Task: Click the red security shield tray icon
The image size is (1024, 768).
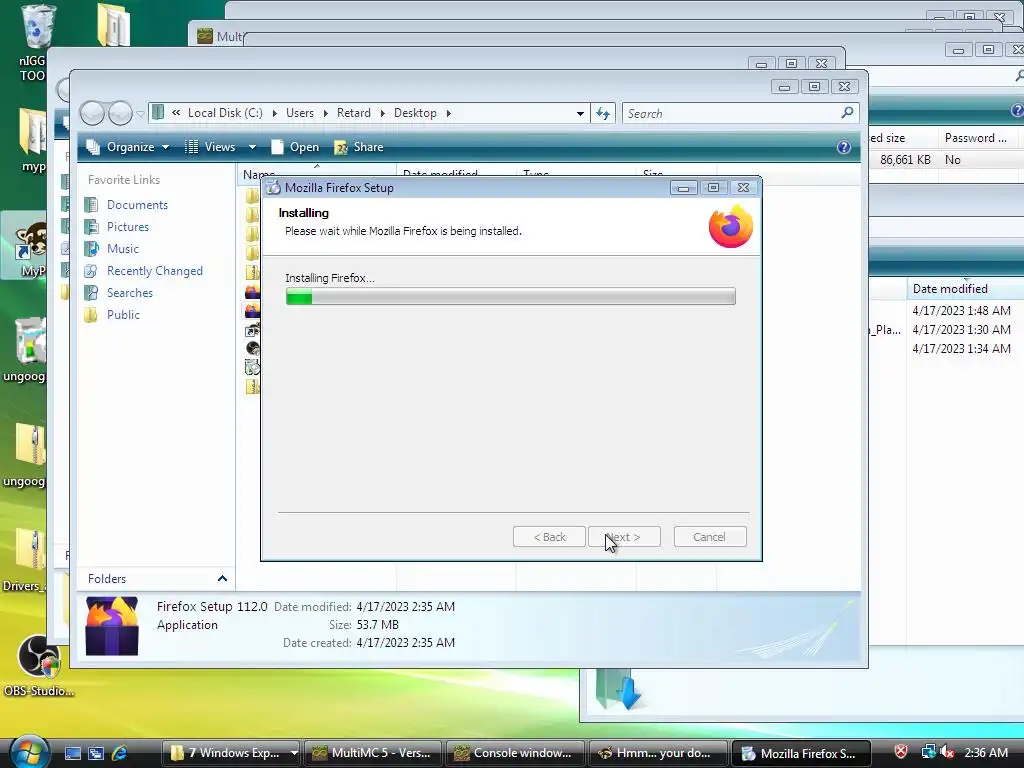Action: click(x=901, y=752)
